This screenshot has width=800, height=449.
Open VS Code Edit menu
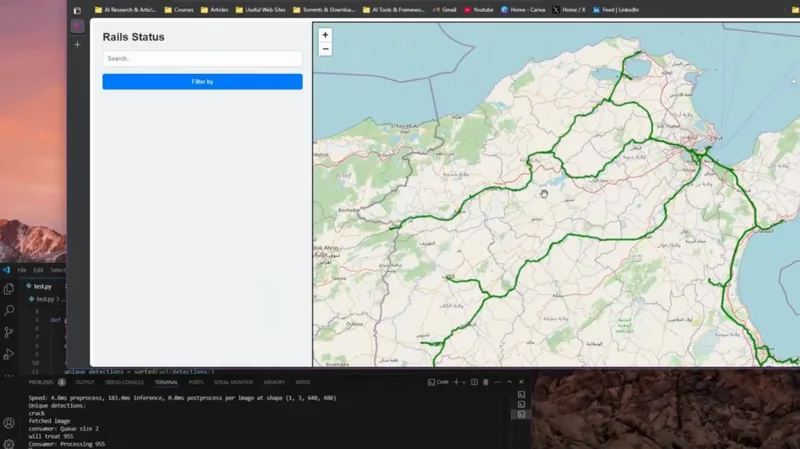38,270
